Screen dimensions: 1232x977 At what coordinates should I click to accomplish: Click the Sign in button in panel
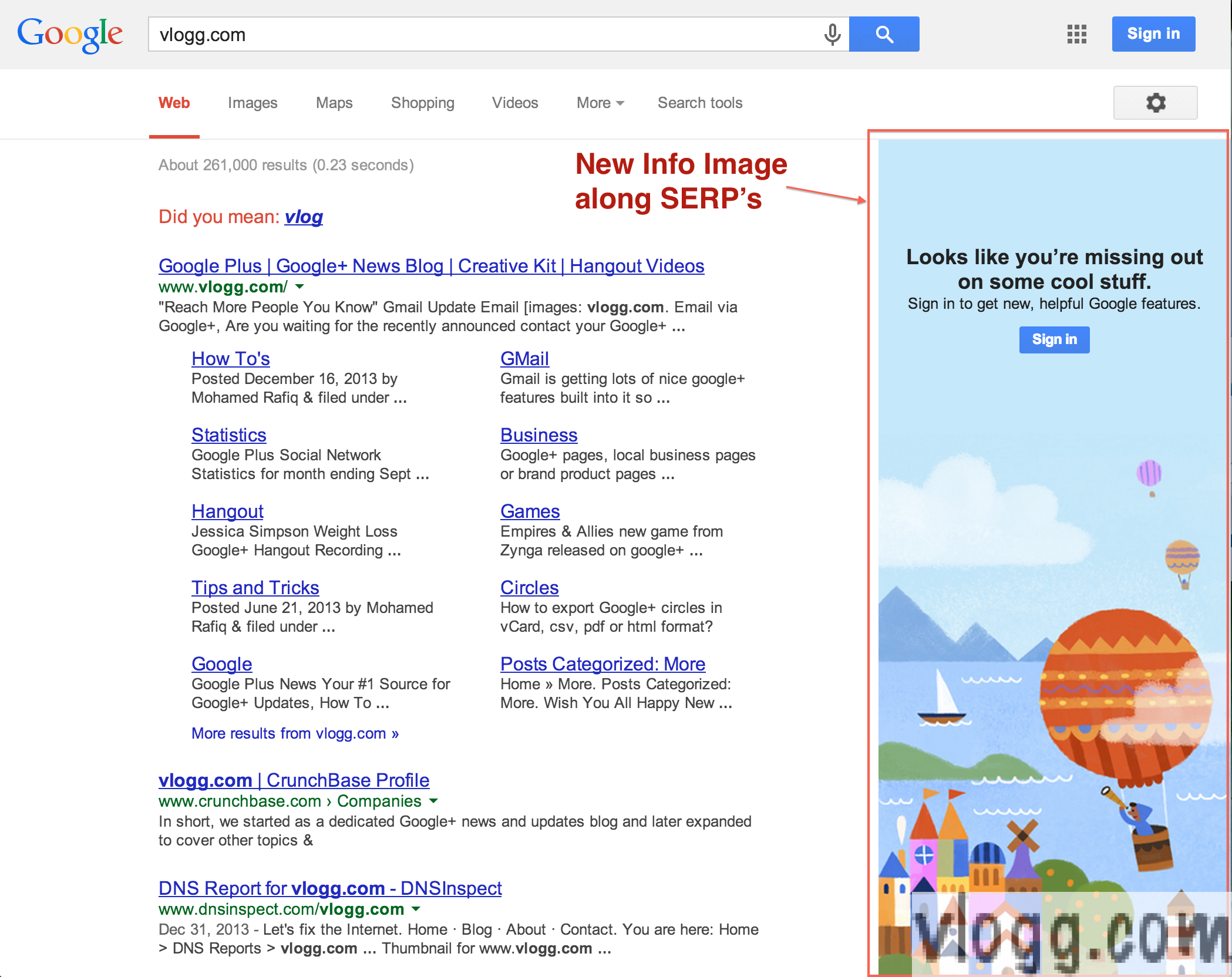(1050, 339)
